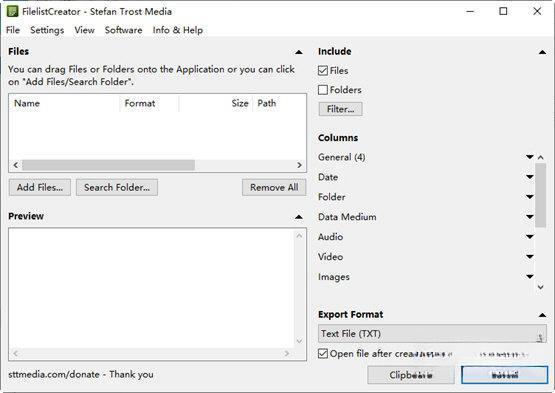Viewport: 555px width, 393px height.
Task: Click the Columns list scroll down arrow
Action: point(540,287)
